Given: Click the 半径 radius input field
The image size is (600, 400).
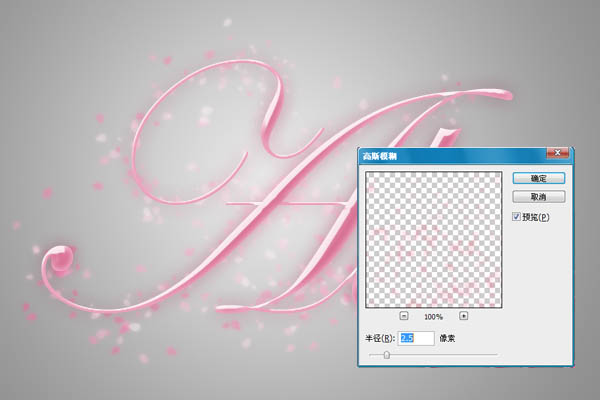Looking at the screenshot, I should click(x=417, y=338).
